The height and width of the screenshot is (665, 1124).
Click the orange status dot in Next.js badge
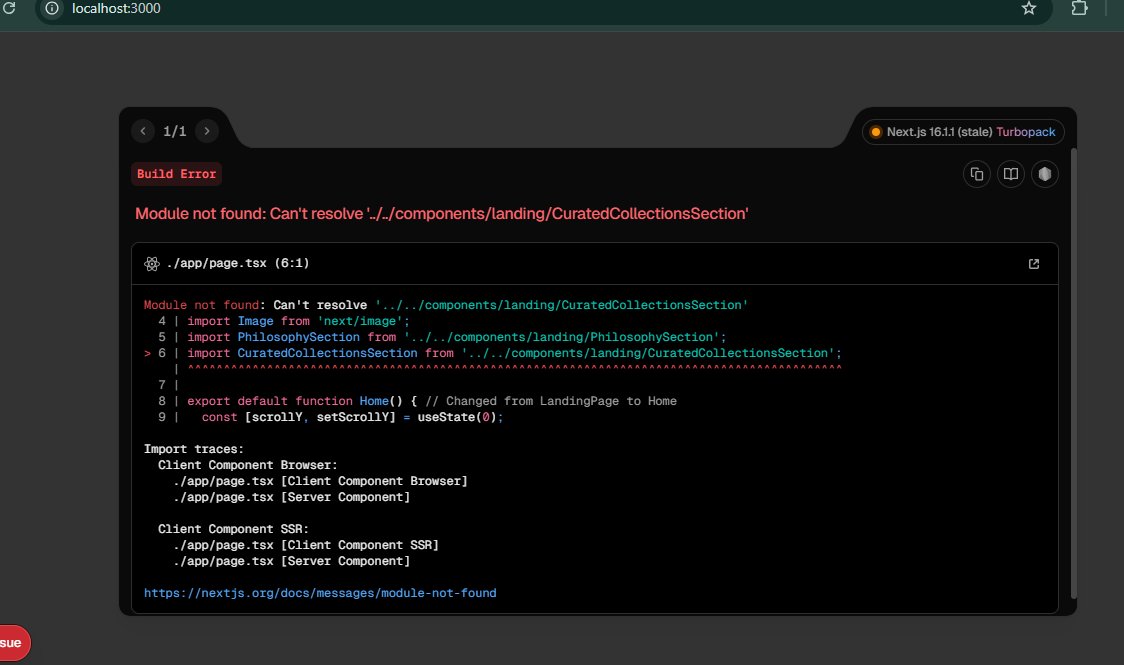[876, 132]
